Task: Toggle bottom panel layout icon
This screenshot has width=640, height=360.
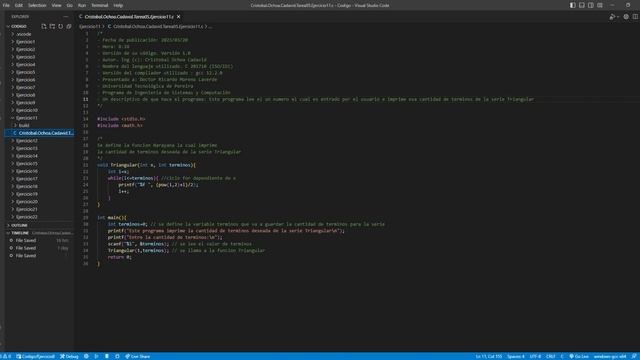Action: pyautogui.click(x=582, y=5)
